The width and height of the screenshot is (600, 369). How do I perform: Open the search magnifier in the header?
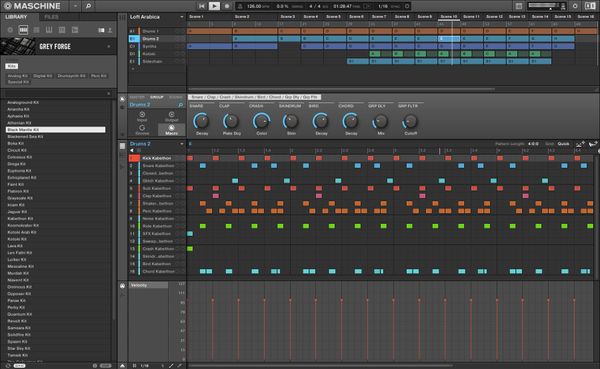coord(88,6)
